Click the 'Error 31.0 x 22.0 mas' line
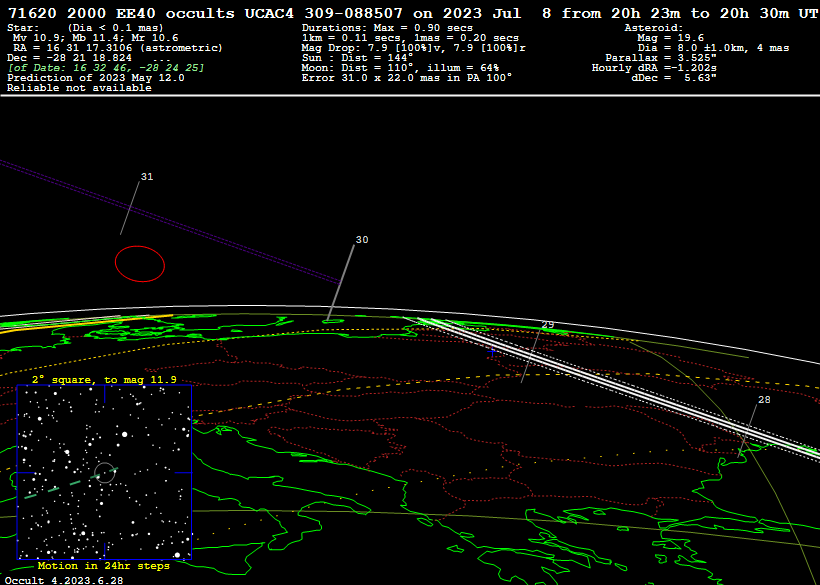Viewport: 820px width, 585px height. [407, 78]
